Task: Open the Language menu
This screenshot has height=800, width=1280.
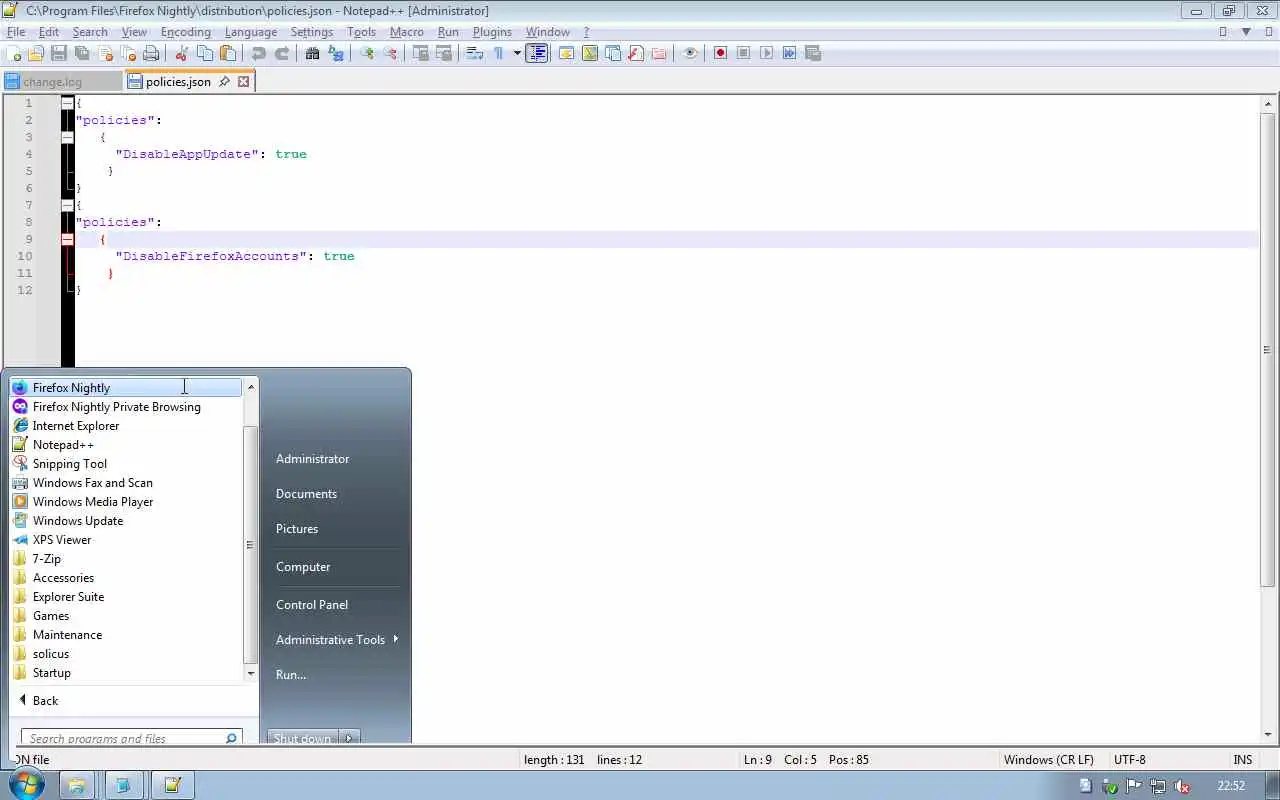Action: coord(250,32)
